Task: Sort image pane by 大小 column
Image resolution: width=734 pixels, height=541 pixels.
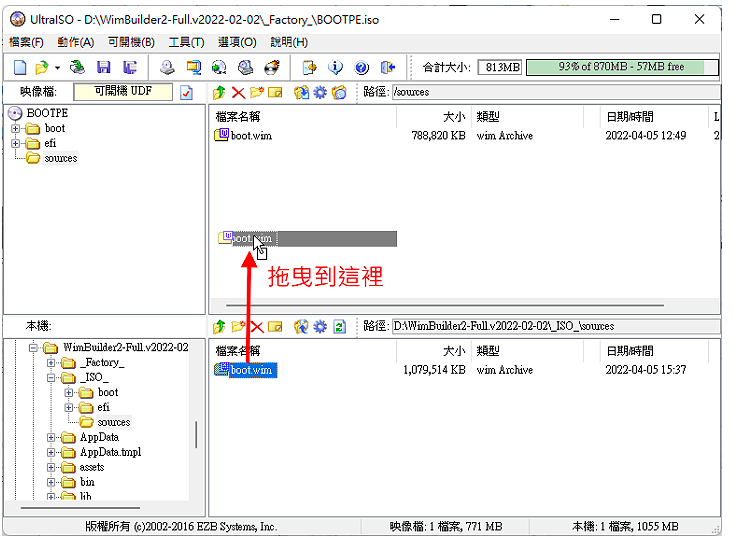Action: (433, 117)
